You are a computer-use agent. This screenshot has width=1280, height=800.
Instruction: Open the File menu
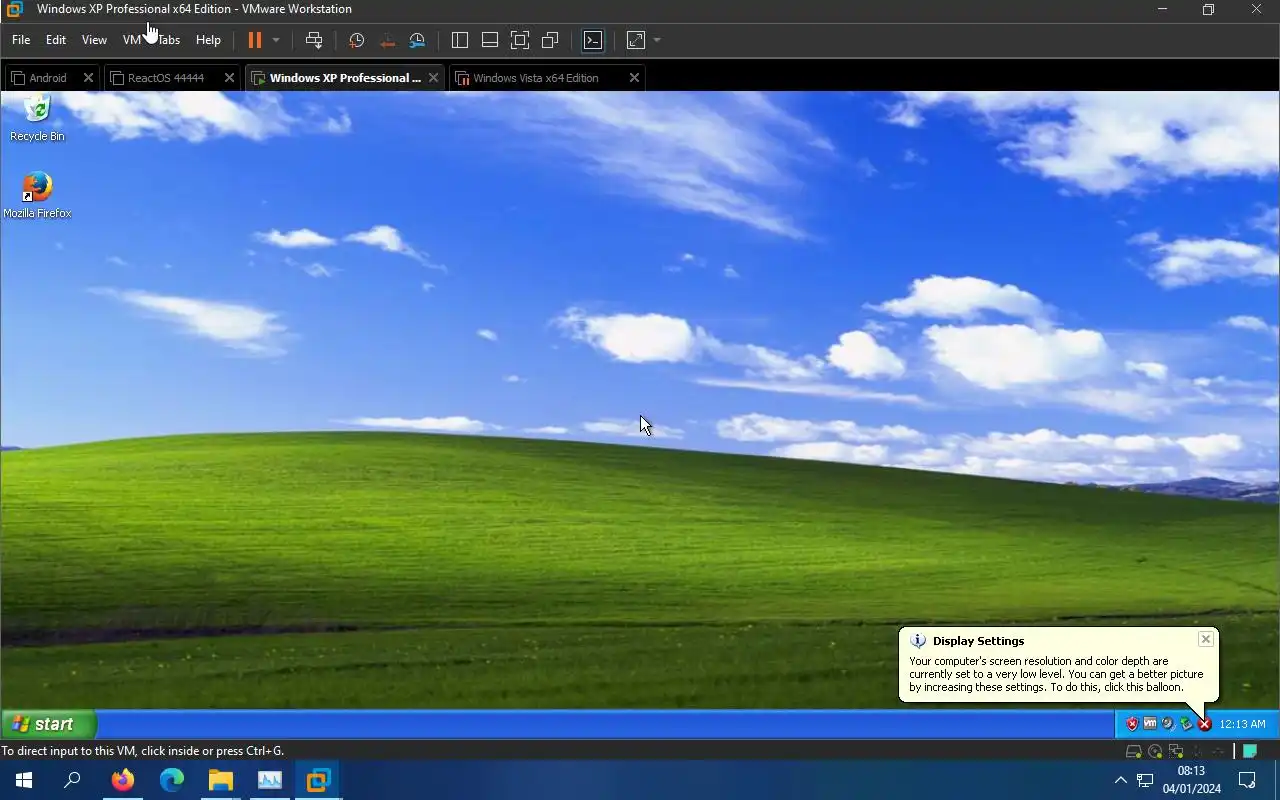tap(21, 40)
